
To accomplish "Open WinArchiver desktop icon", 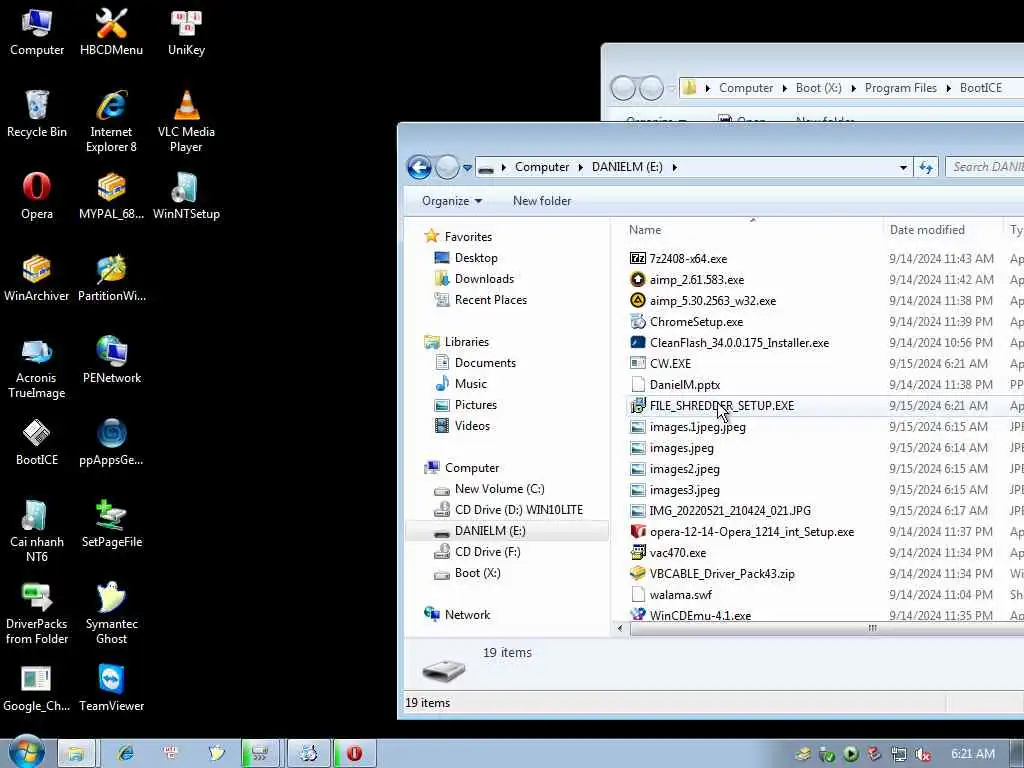I will (x=37, y=279).
